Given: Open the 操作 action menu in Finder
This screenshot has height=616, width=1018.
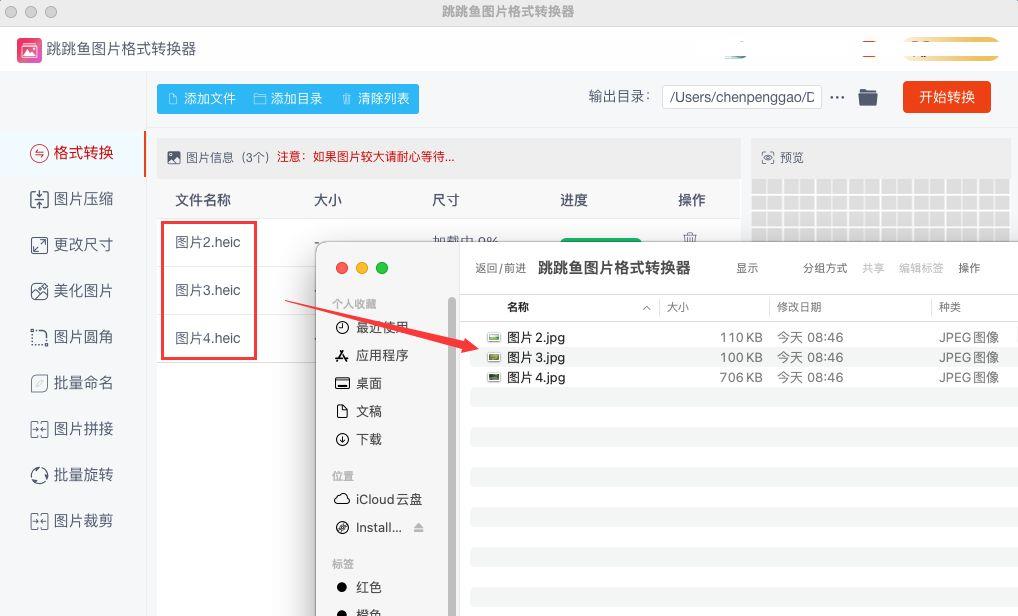Looking at the screenshot, I should 969,267.
